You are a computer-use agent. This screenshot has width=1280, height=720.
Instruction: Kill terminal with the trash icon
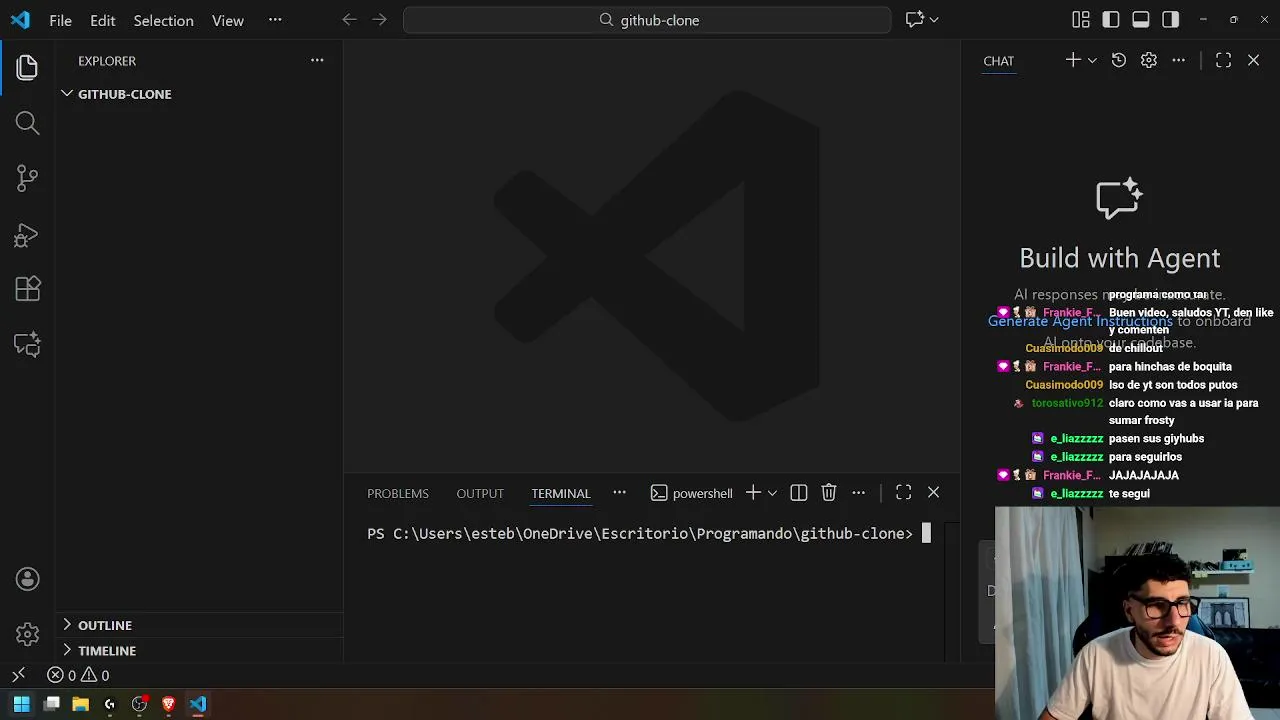coord(828,492)
